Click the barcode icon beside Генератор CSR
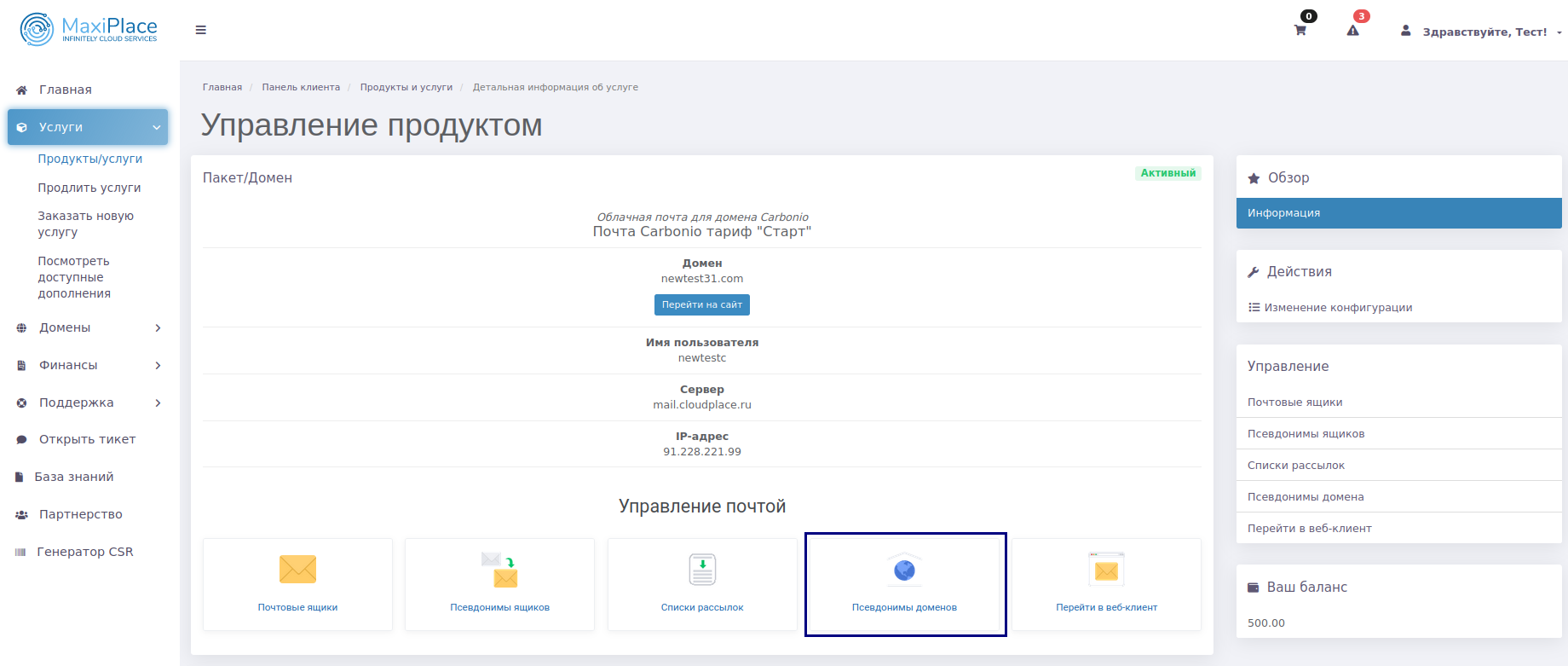The image size is (1568, 666). tap(20, 552)
